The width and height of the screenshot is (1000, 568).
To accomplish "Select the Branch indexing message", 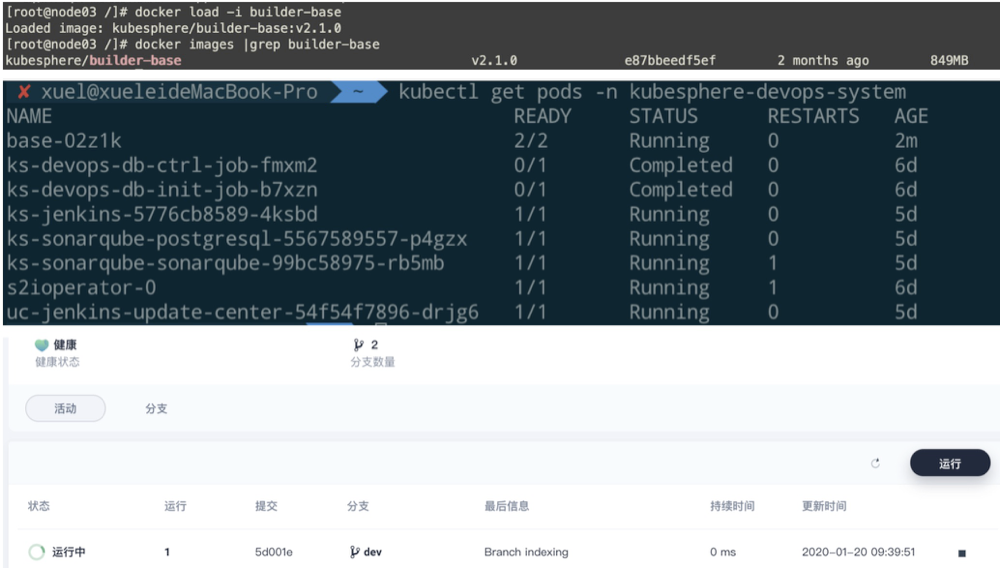I will [526, 552].
